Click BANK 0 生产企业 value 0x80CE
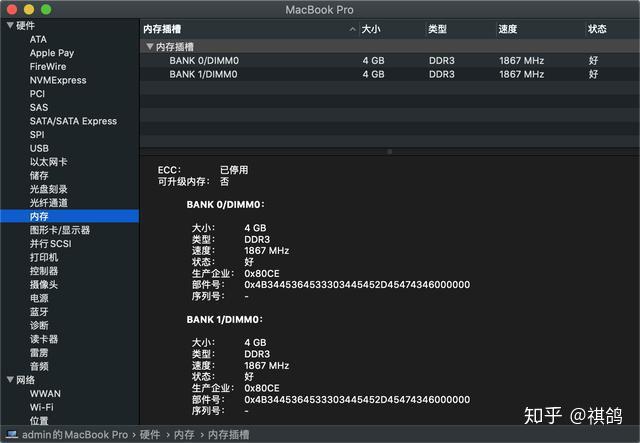 [x=262, y=273]
